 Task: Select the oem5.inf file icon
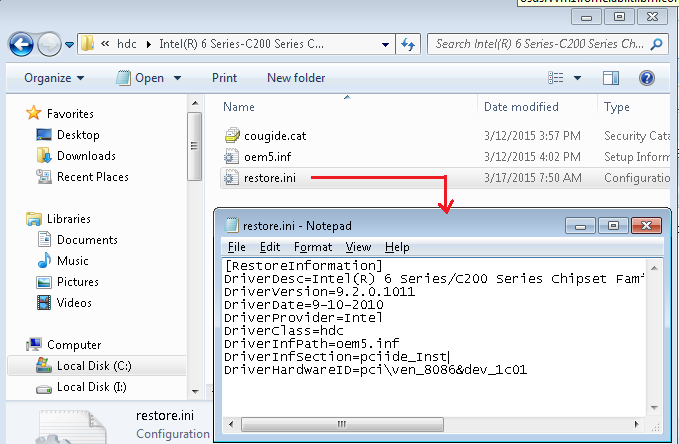tap(231, 156)
